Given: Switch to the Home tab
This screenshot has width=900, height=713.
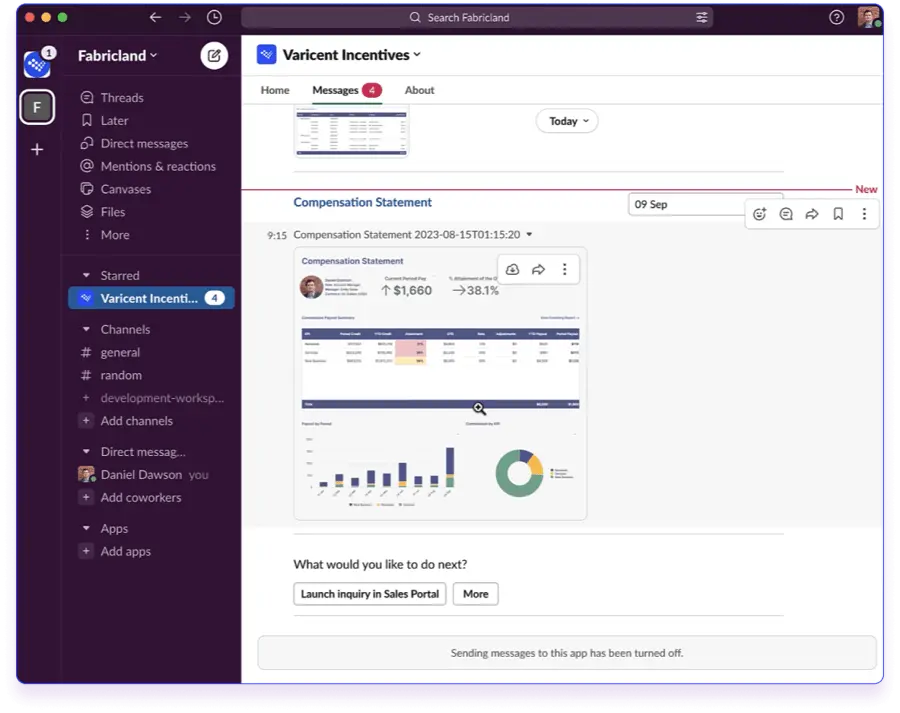Looking at the screenshot, I should (x=275, y=90).
